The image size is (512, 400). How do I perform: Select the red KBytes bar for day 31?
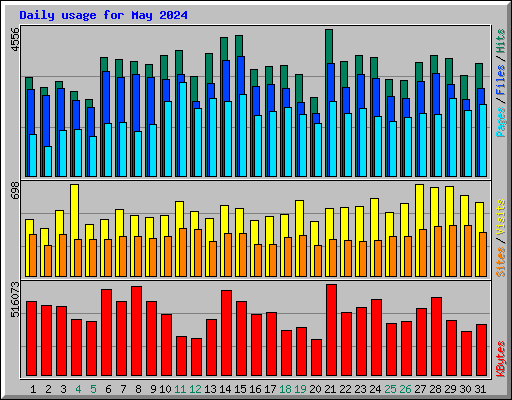(x=481, y=350)
